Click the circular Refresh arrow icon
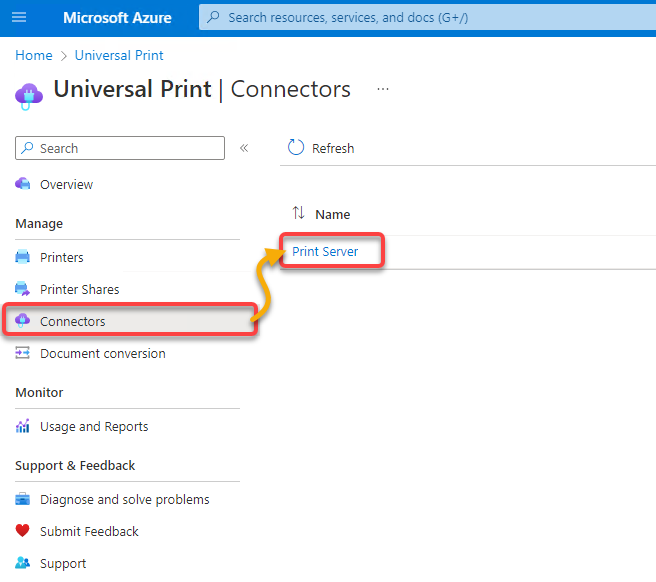 [296, 147]
